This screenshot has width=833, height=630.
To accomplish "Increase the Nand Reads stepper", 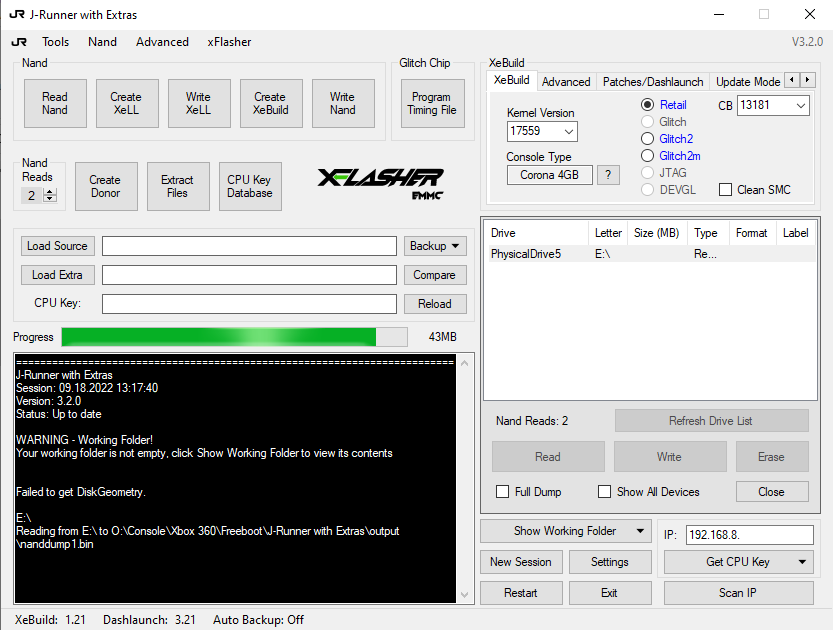I will [x=50, y=192].
